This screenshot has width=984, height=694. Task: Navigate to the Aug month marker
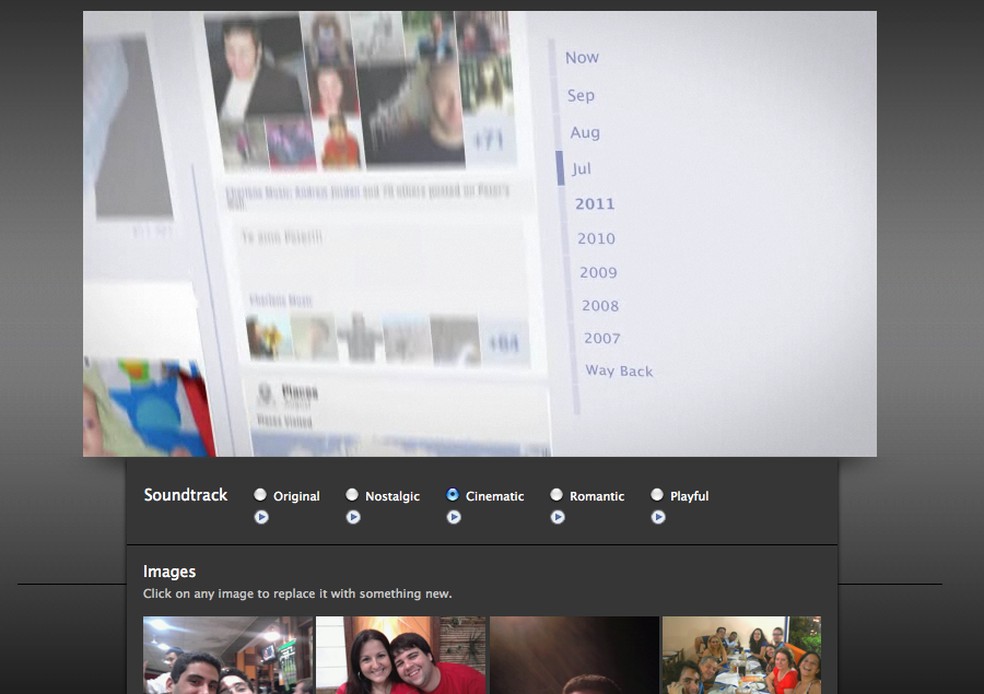click(x=585, y=132)
